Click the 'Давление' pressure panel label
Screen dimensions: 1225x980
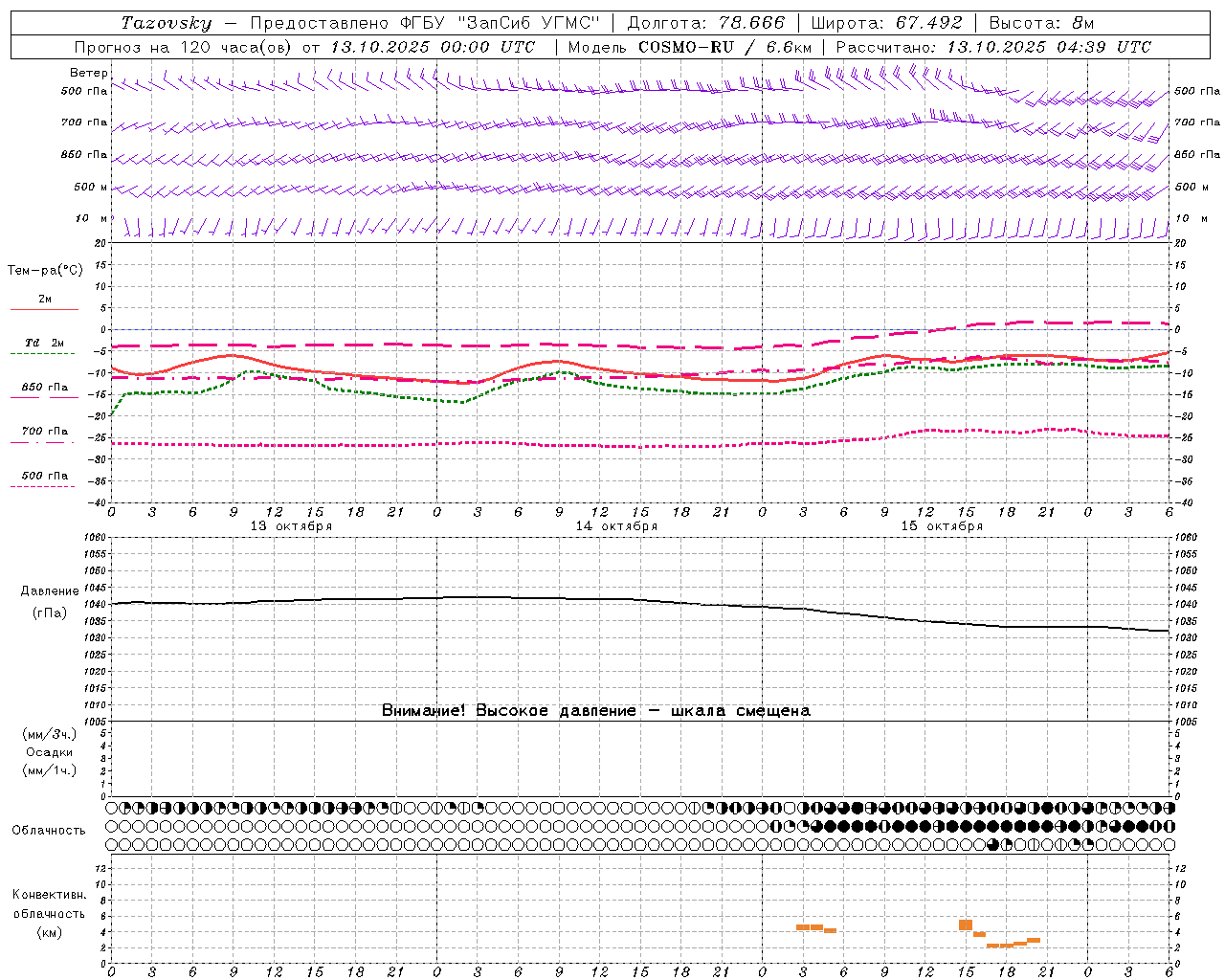point(50,591)
